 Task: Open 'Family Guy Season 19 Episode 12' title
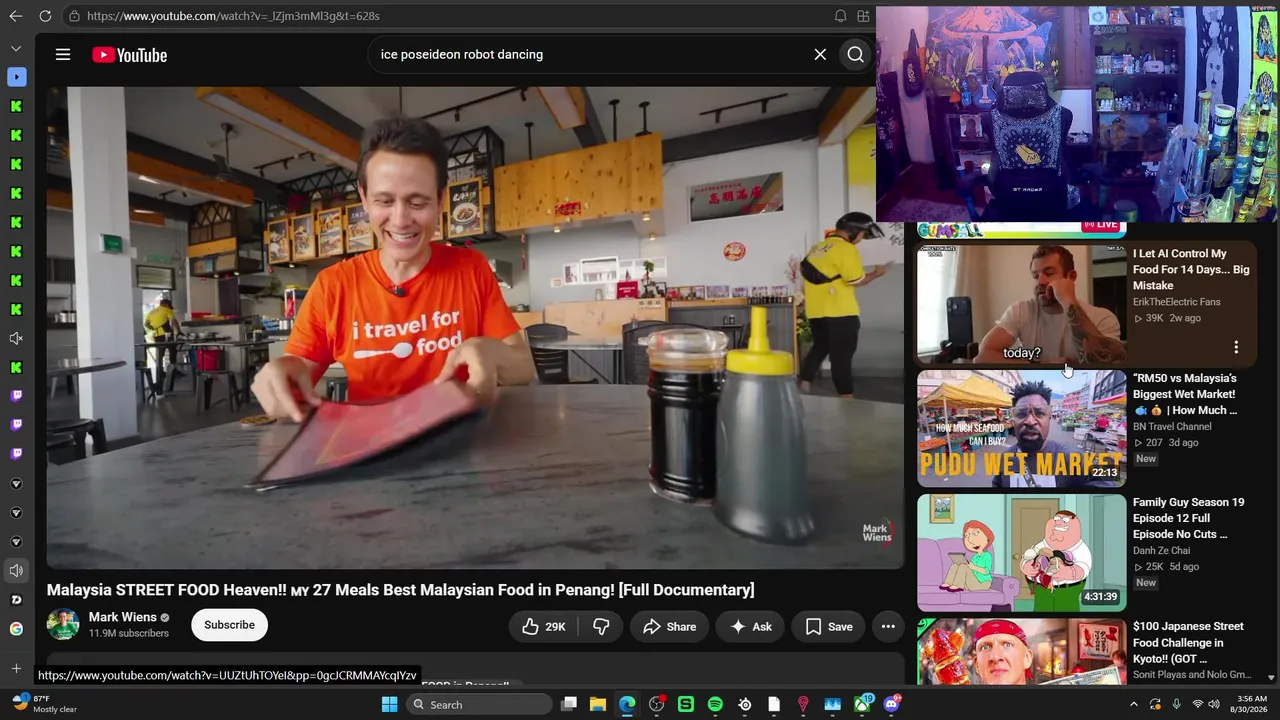[x=1189, y=518]
